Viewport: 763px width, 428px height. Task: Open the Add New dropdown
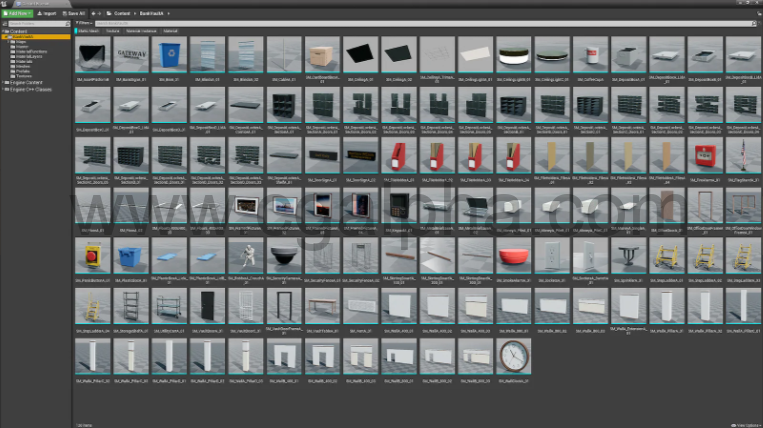tap(18, 12)
